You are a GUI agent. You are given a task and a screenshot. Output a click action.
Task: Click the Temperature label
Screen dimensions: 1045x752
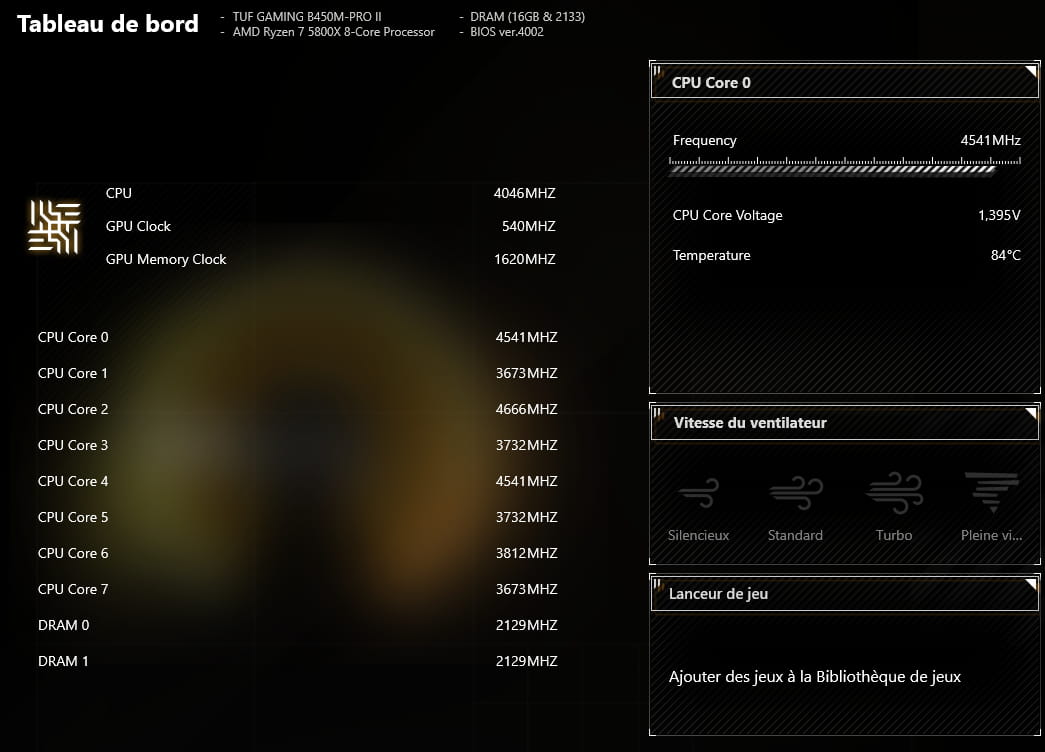(x=711, y=255)
